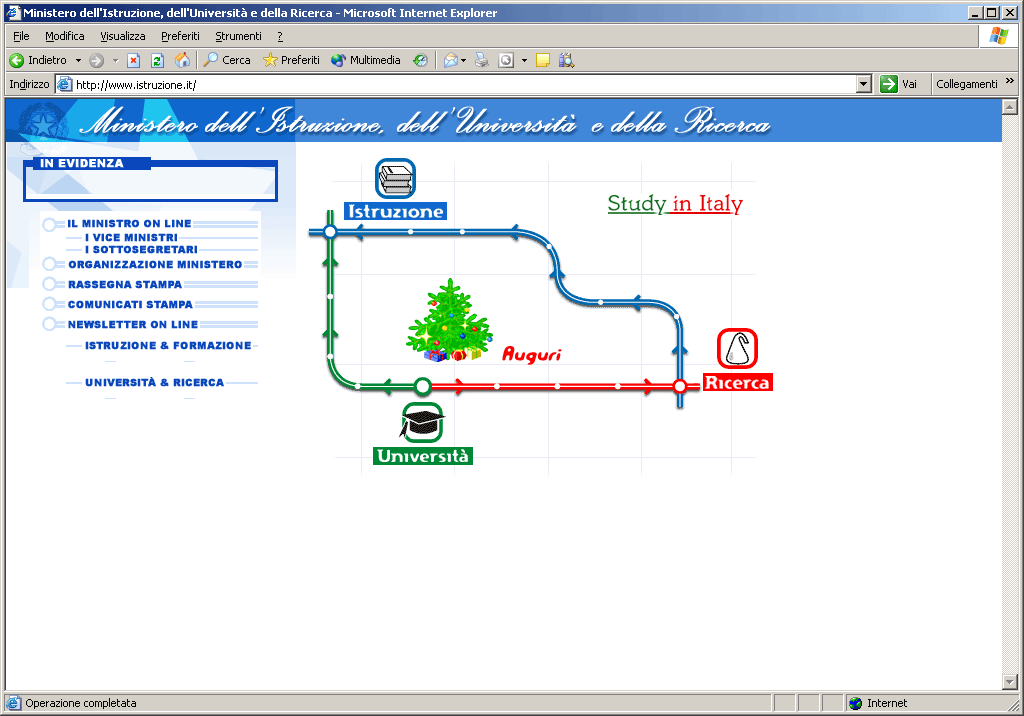Click the status bar page icon

click(x=13, y=703)
